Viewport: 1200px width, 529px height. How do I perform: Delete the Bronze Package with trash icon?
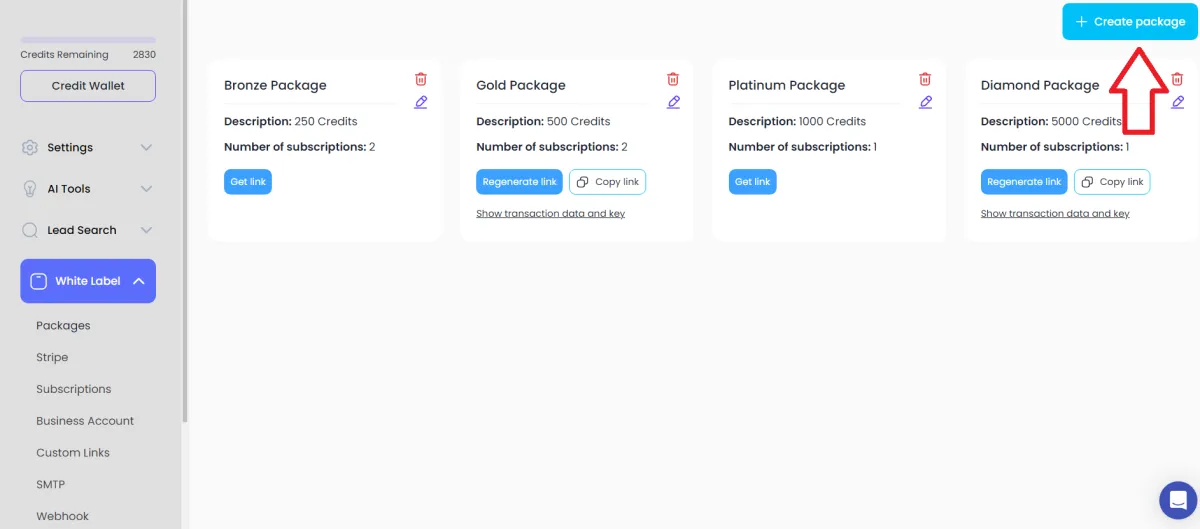pos(421,79)
